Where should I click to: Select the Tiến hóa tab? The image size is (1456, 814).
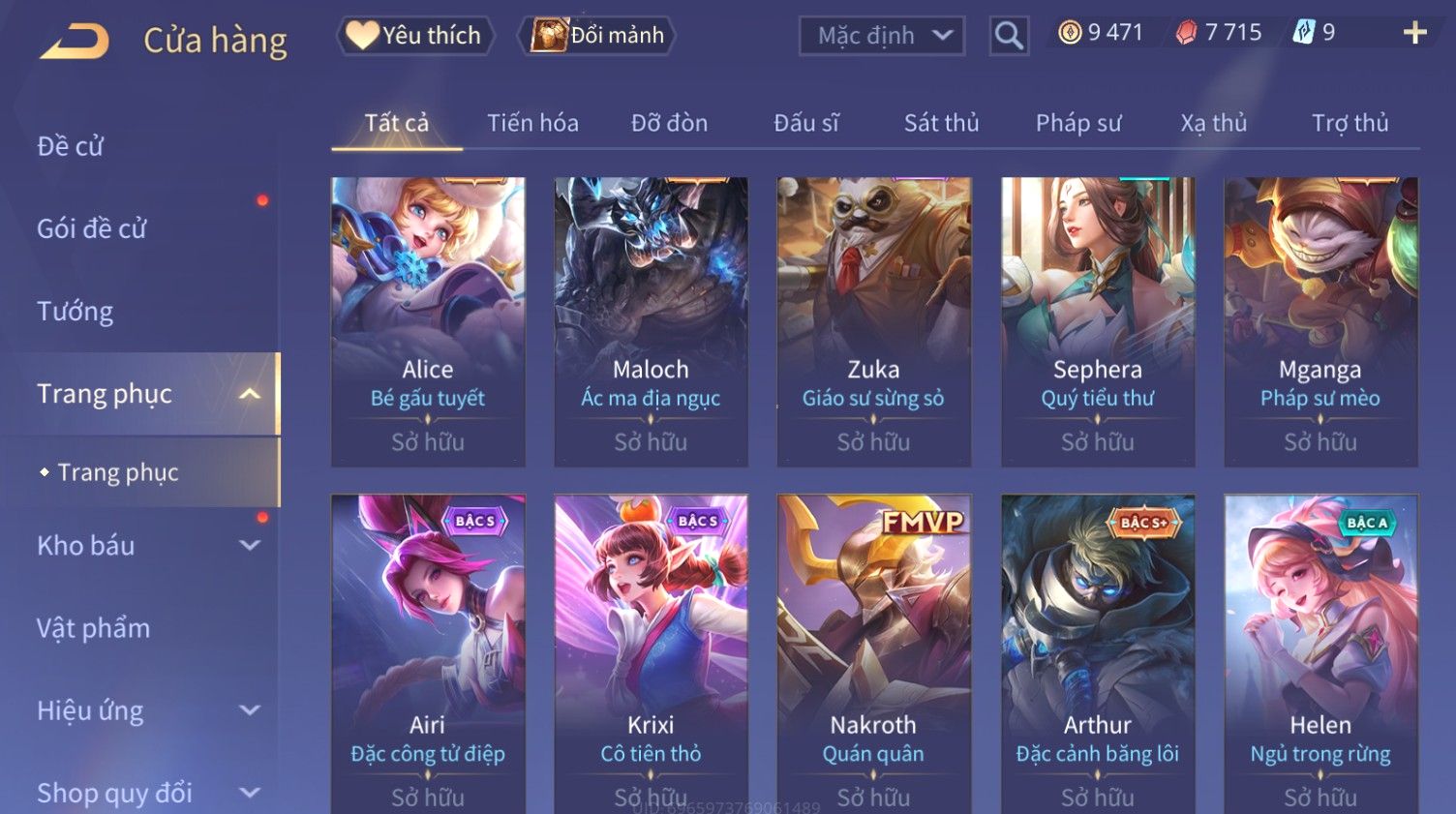532,123
